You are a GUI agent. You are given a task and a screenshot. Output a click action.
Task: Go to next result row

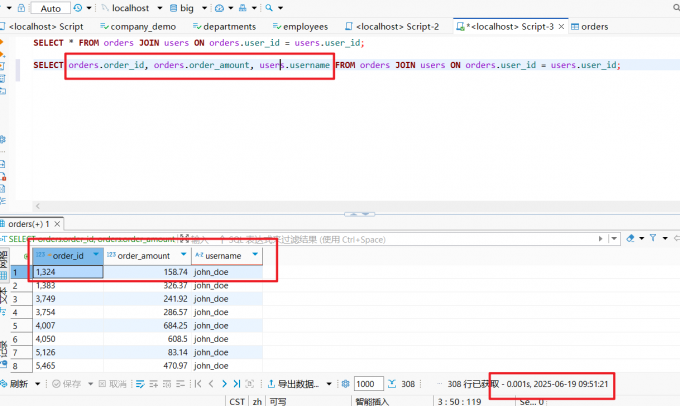pyautogui.click(x=224, y=384)
